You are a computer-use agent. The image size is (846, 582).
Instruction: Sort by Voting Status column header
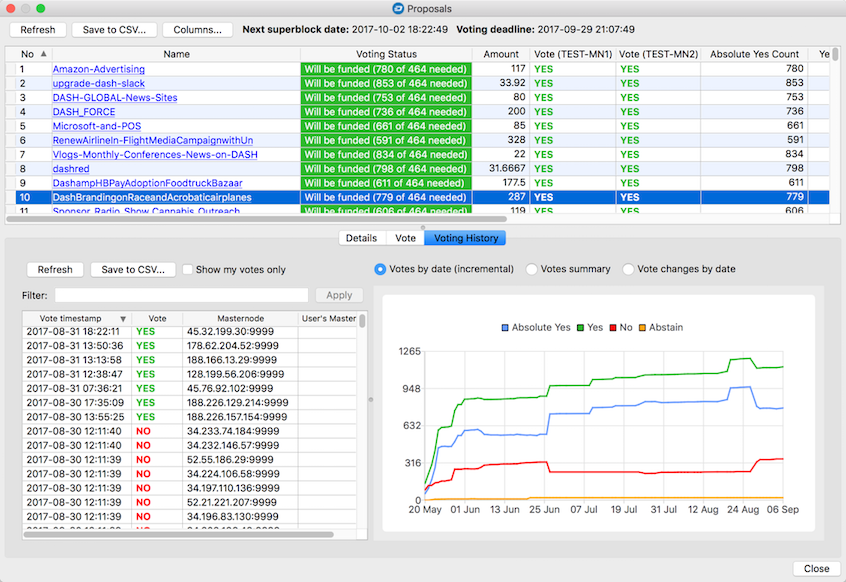pyautogui.click(x=386, y=54)
